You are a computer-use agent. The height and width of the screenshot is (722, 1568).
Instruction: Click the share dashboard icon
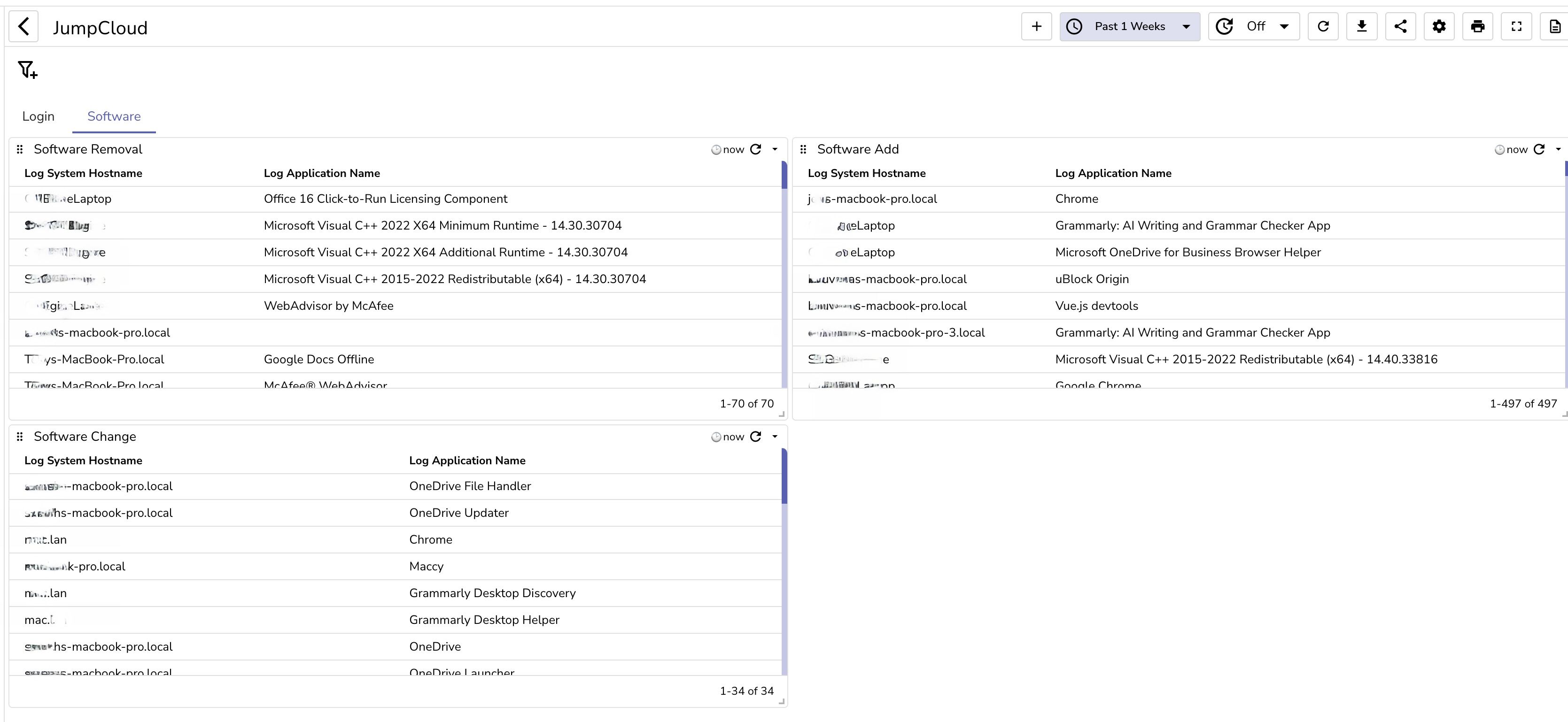click(1400, 27)
